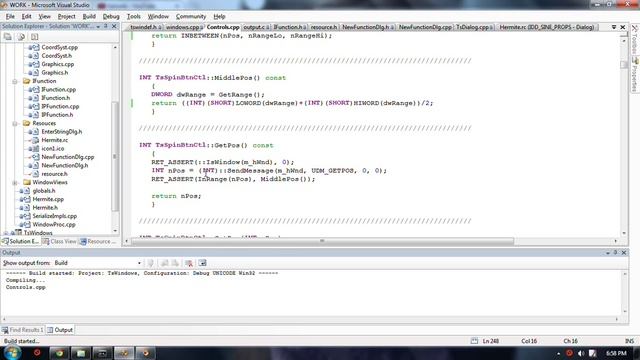Viewport: 640px width, 360px height.
Task: Clear all output with the red X icon
Action: coord(189,263)
